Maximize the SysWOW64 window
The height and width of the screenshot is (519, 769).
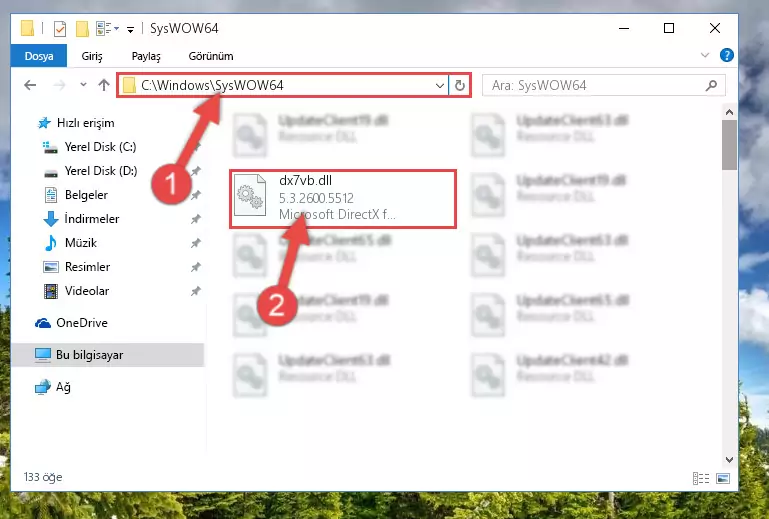[669, 28]
